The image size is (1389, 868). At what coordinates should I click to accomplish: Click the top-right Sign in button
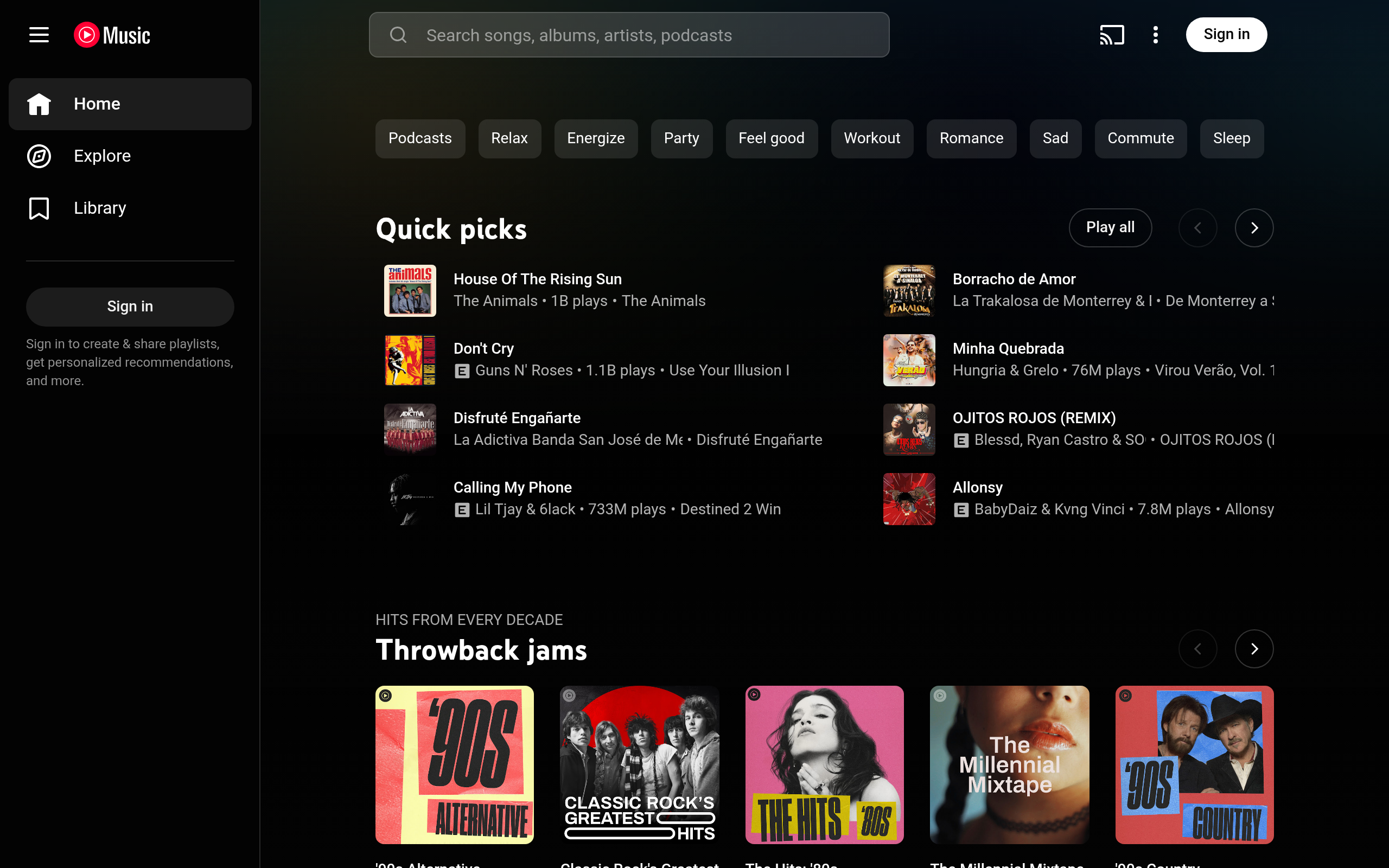[1227, 34]
